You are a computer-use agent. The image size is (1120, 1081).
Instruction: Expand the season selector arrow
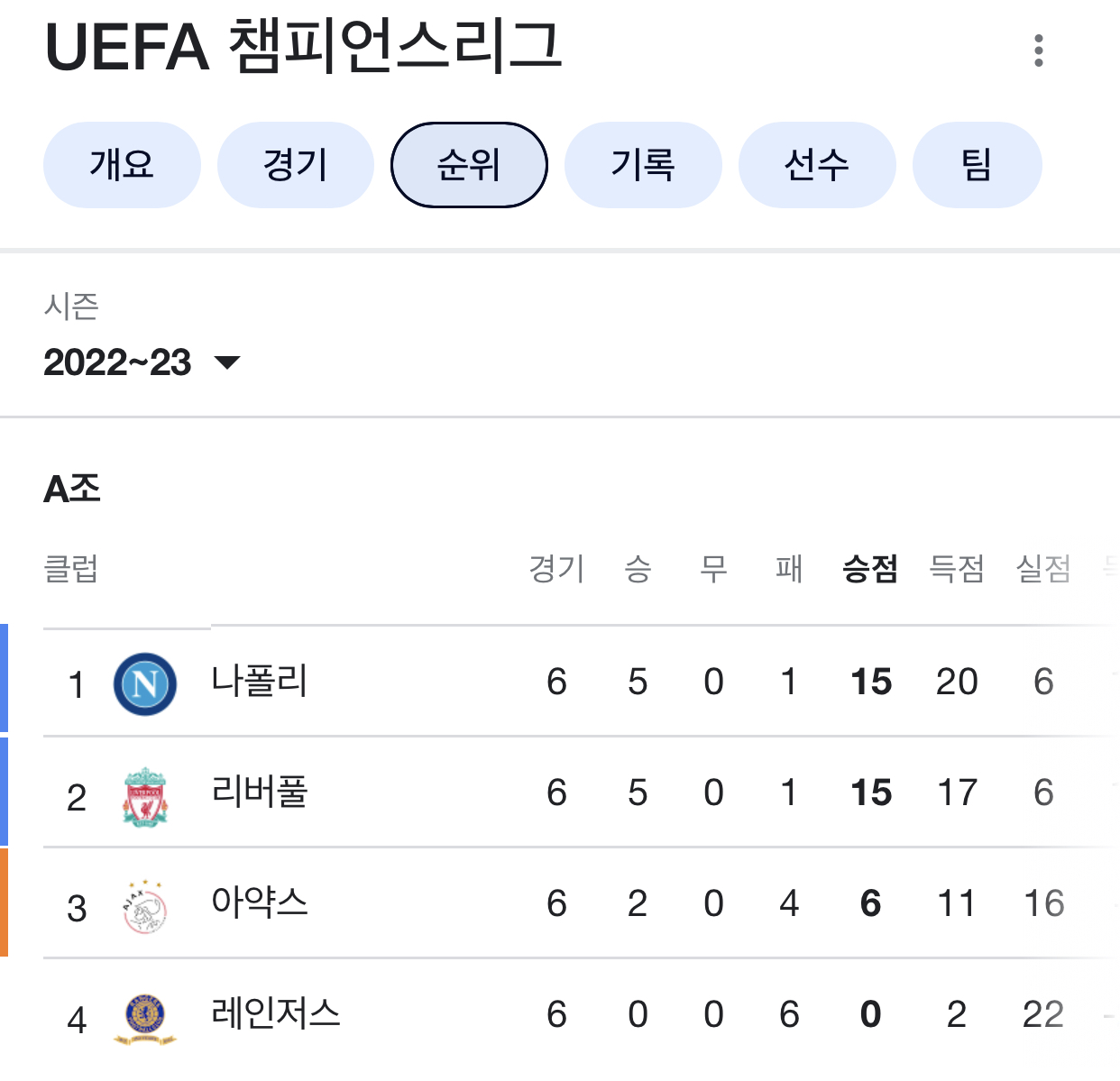[228, 362]
